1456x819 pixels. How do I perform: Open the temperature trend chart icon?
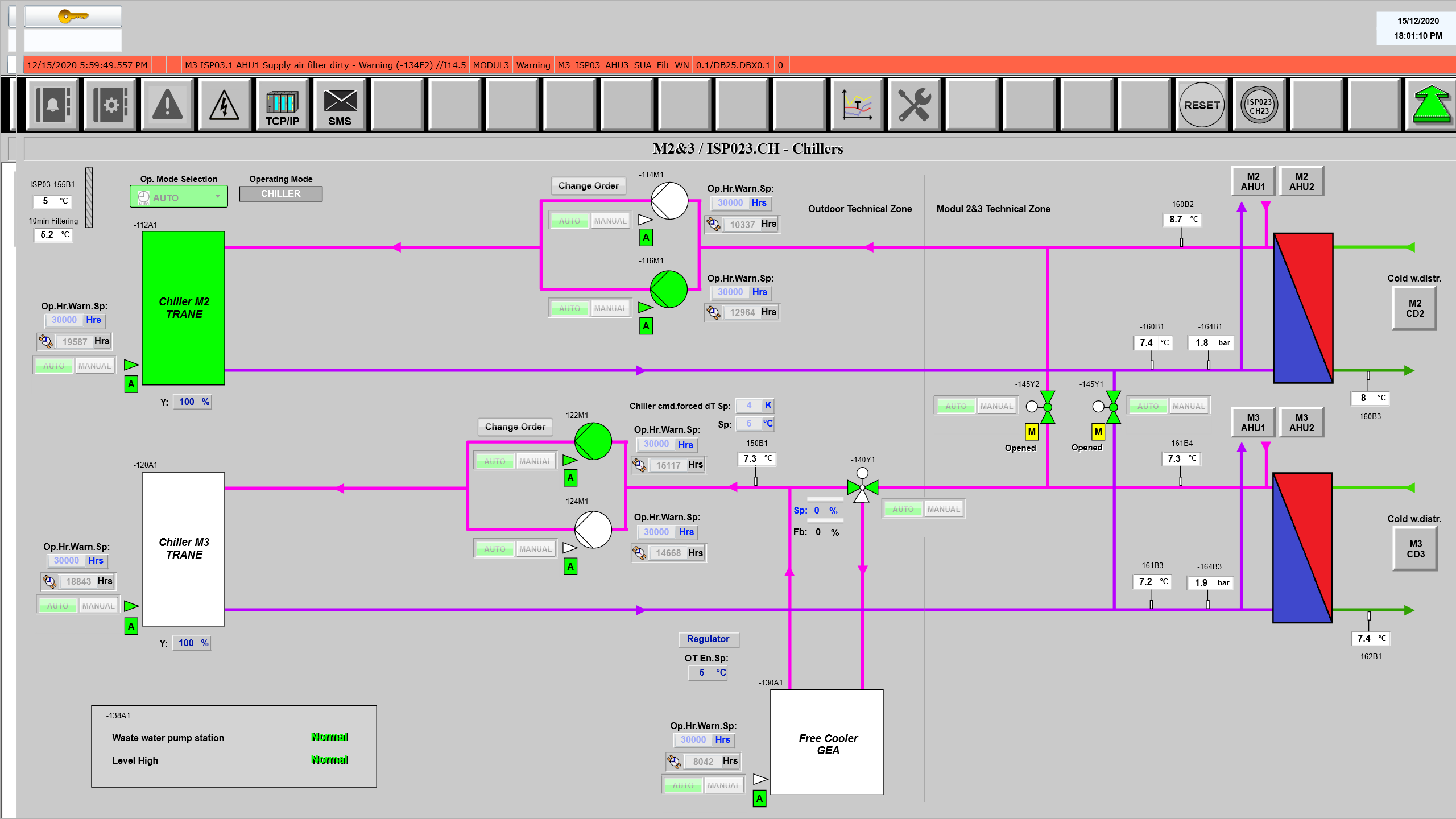coord(857,105)
